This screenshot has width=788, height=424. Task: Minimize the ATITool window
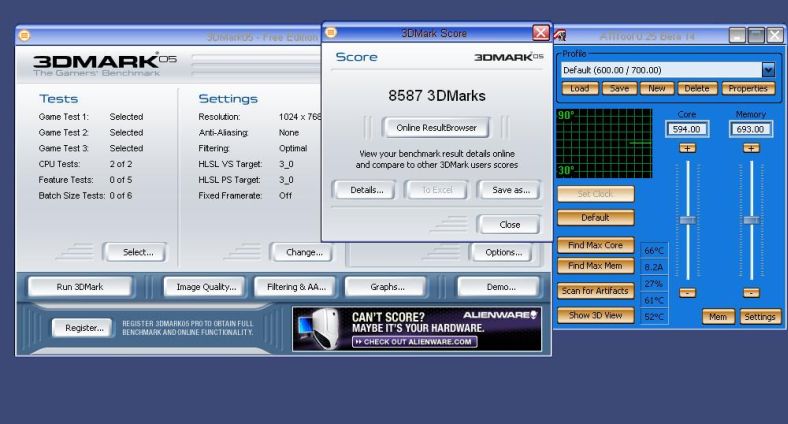[x=738, y=36]
